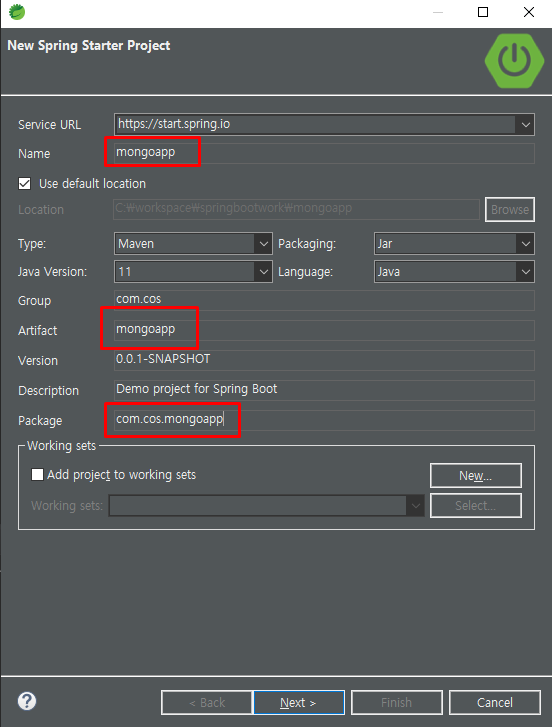
Task: Click the < Back button
Action: pos(207,703)
